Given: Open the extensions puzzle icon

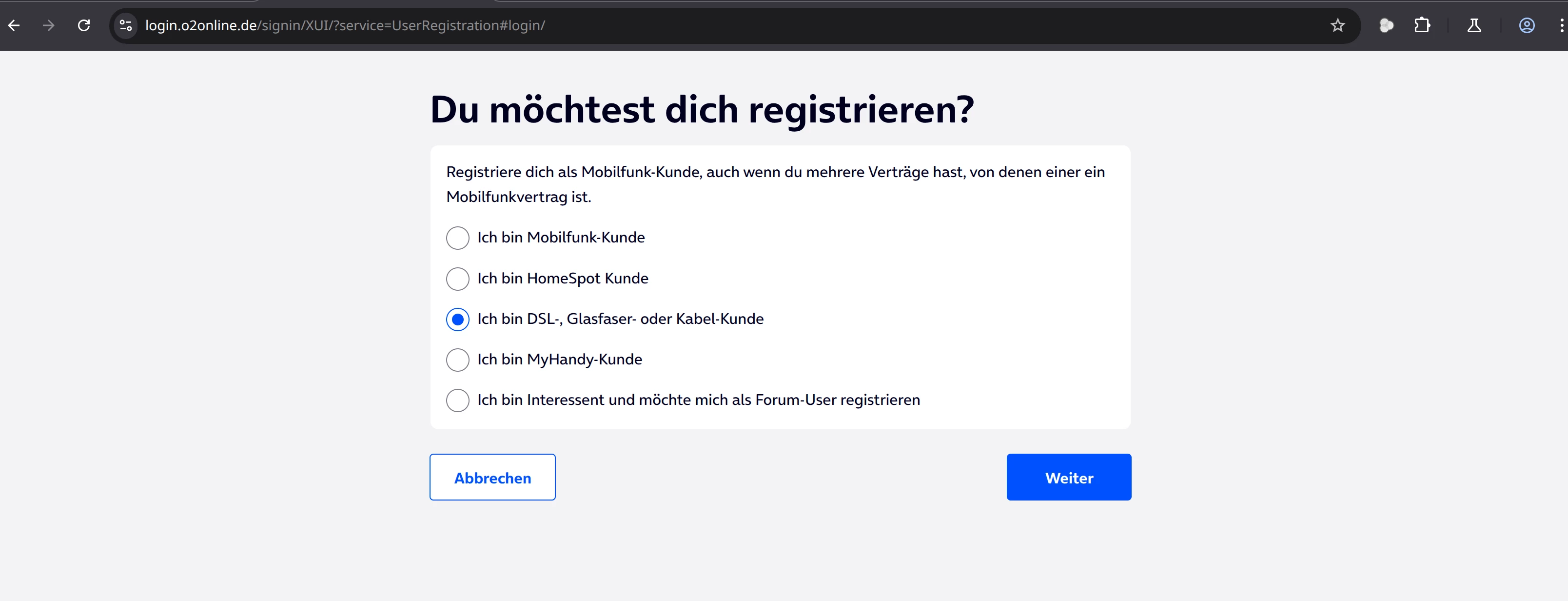Looking at the screenshot, I should click(1422, 25).
